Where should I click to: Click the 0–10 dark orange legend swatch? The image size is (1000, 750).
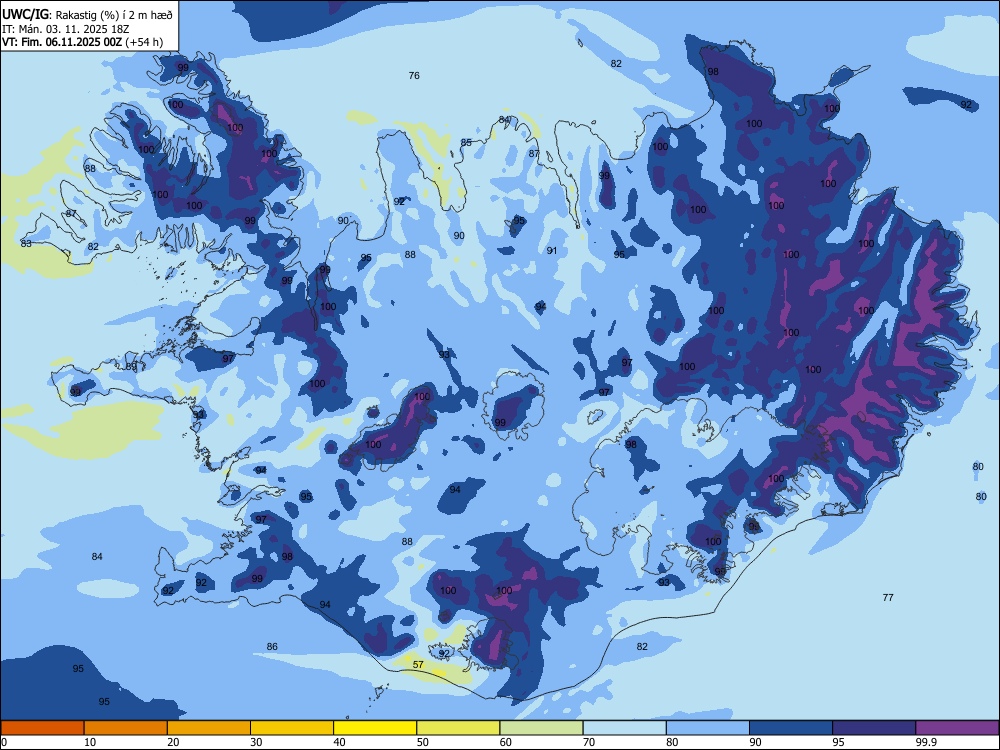pos(42,728)
